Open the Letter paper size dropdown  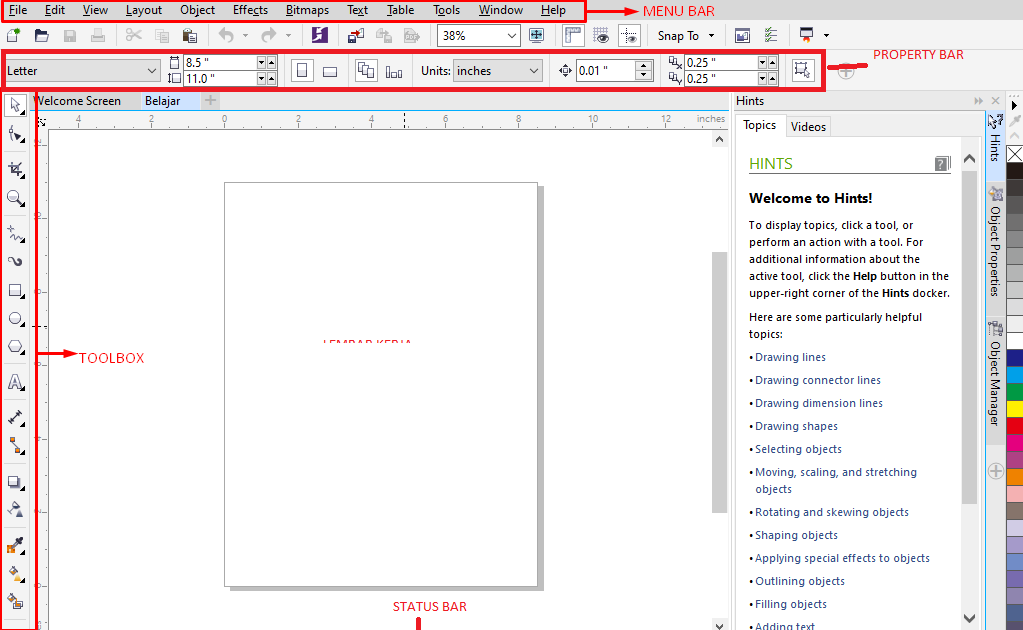coord(152,70)
